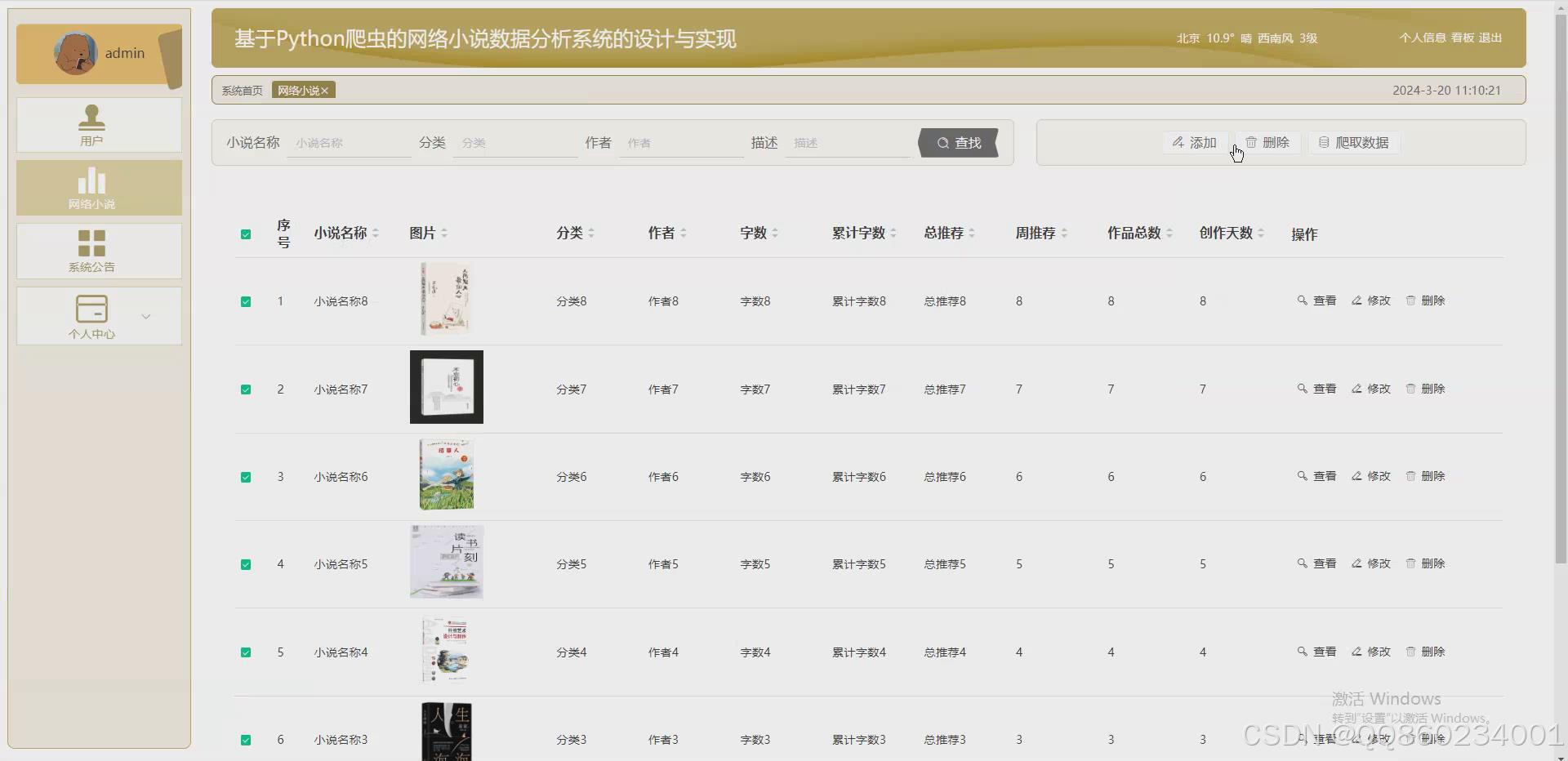The height and width of the screenshot is (761, 1568).
Task: Uncheck the checkbox for row 小说名称5
Action: click(246, 564)
